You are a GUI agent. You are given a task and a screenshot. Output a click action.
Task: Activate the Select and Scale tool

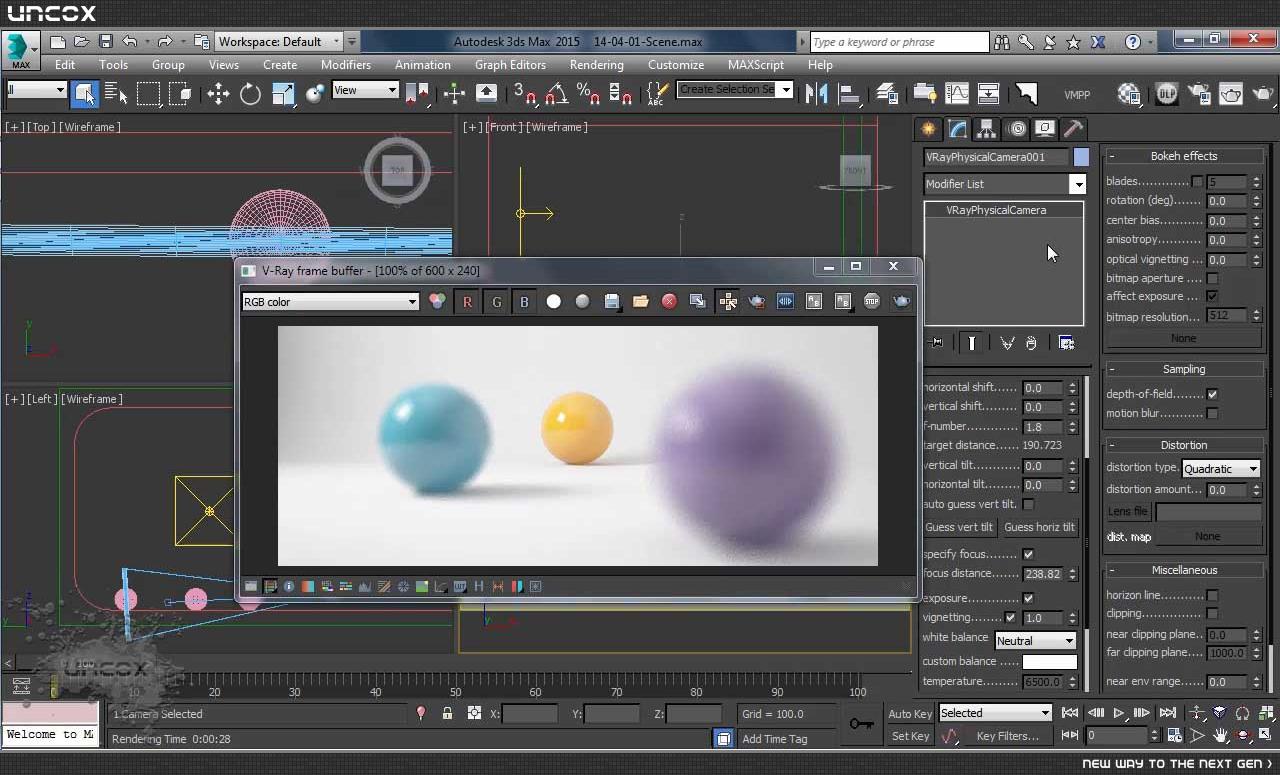[283, 94]
